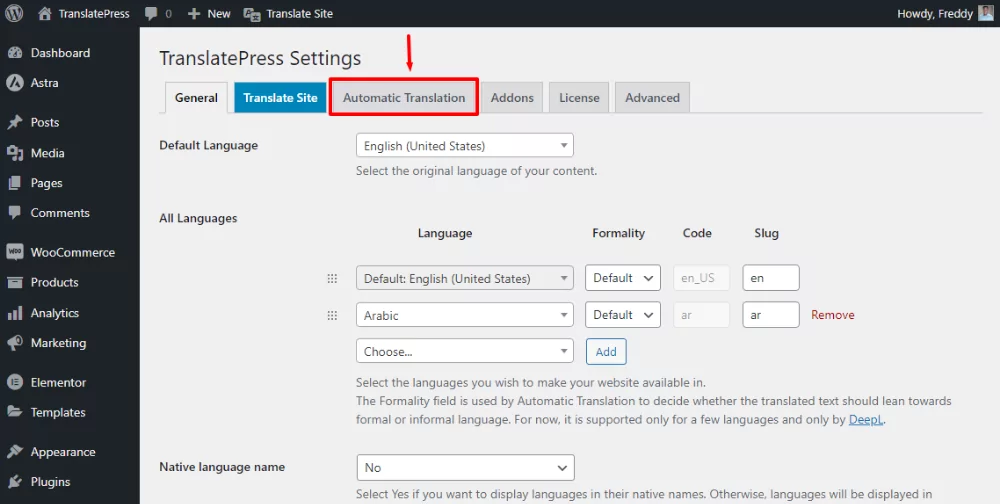The height and width of the screenshot is (504, 1000).
Task: Click the Plugins plug icon
Action: 15,482
